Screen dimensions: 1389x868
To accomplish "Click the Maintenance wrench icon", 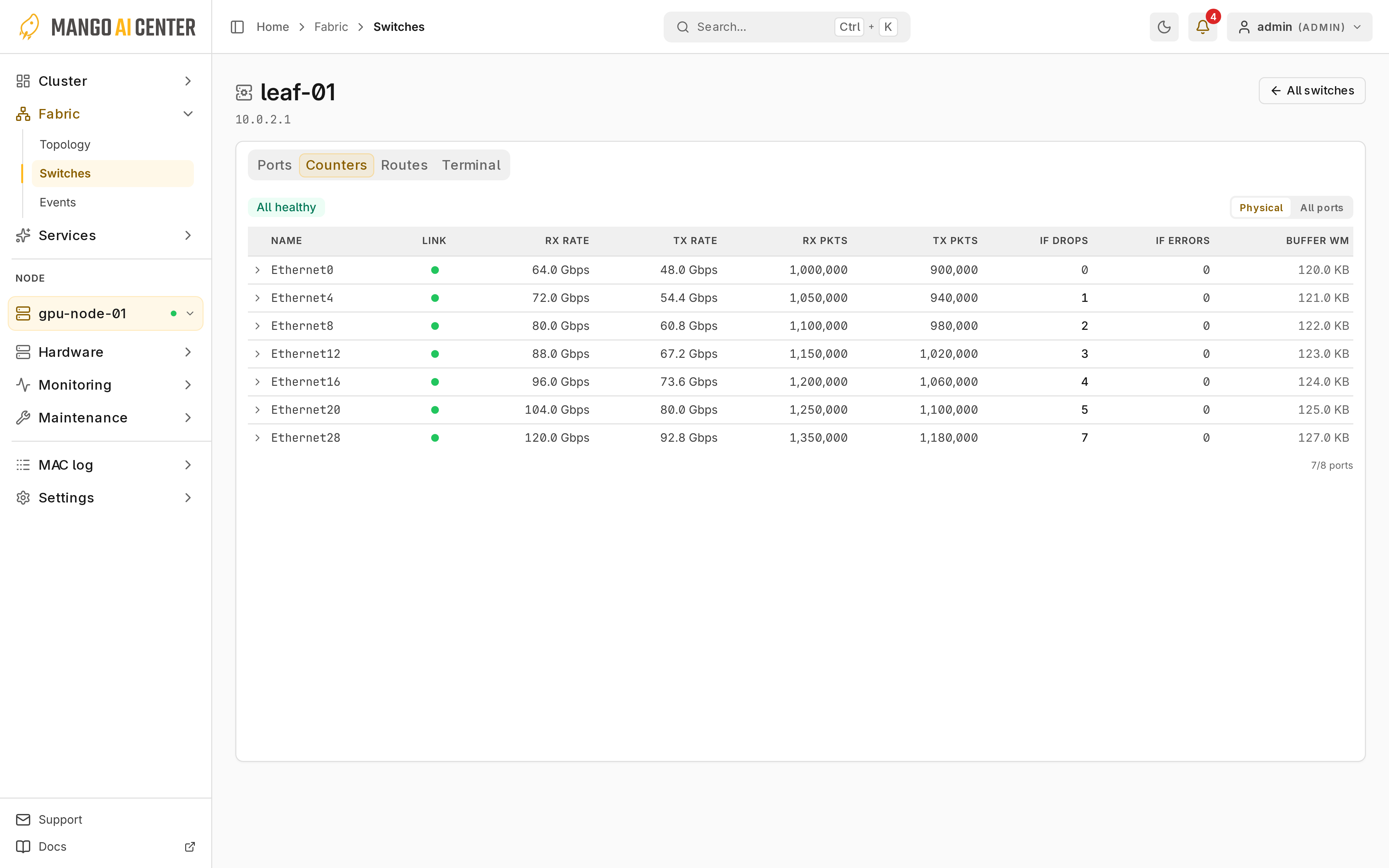I will coord(23,417).
